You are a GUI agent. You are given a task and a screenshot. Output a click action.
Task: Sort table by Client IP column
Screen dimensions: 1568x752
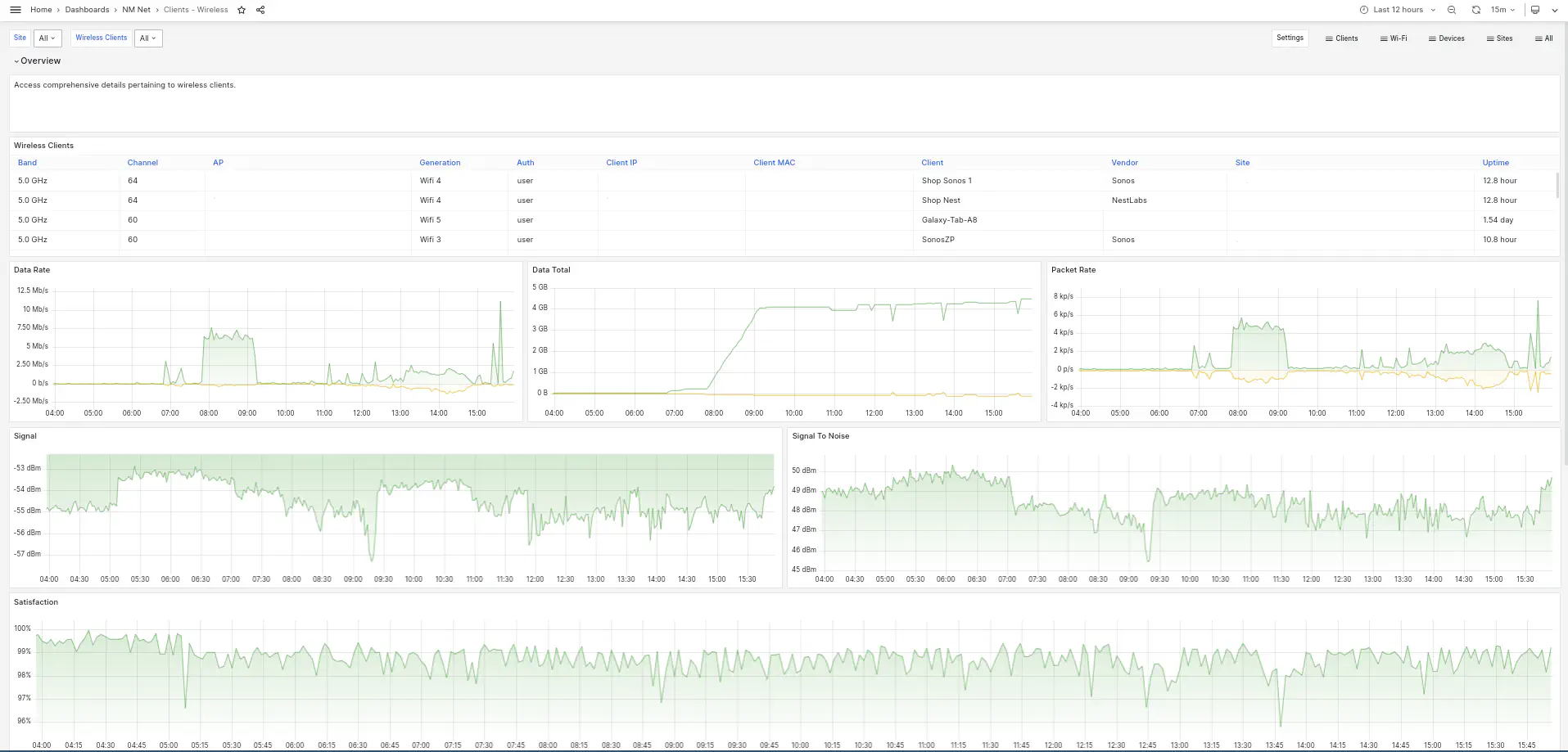[621, 163]
